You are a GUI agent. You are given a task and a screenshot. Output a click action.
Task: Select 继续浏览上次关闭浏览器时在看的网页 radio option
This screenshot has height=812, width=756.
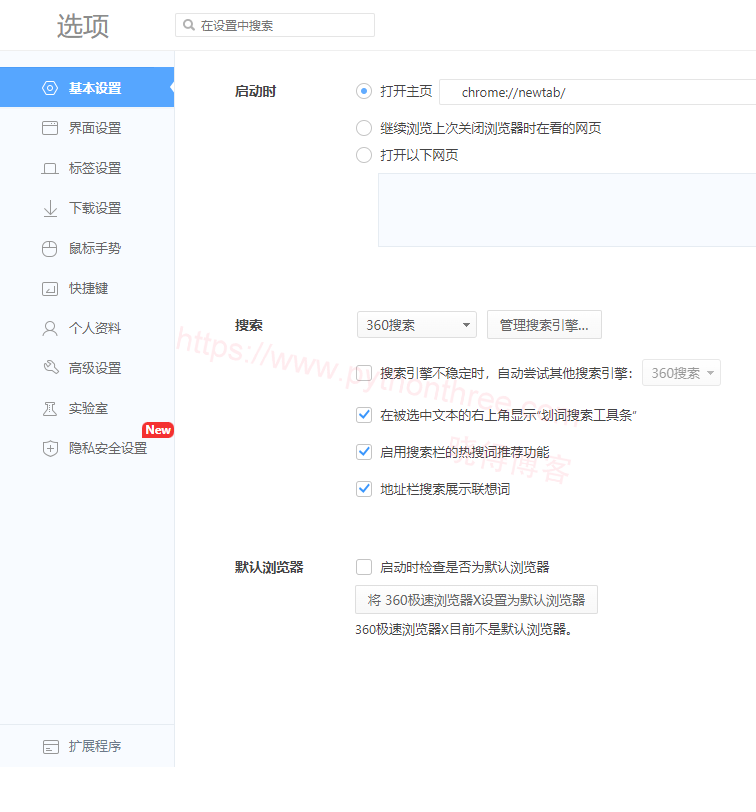(364, 128)
